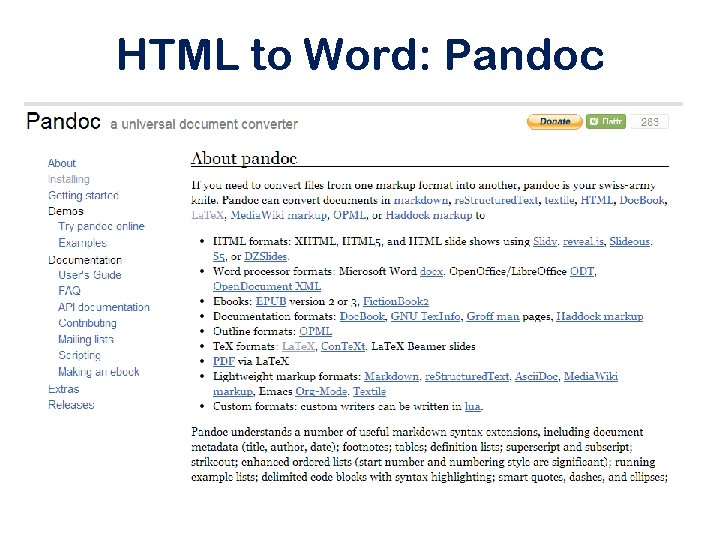Follow the DZSlides link

point(265,257)
